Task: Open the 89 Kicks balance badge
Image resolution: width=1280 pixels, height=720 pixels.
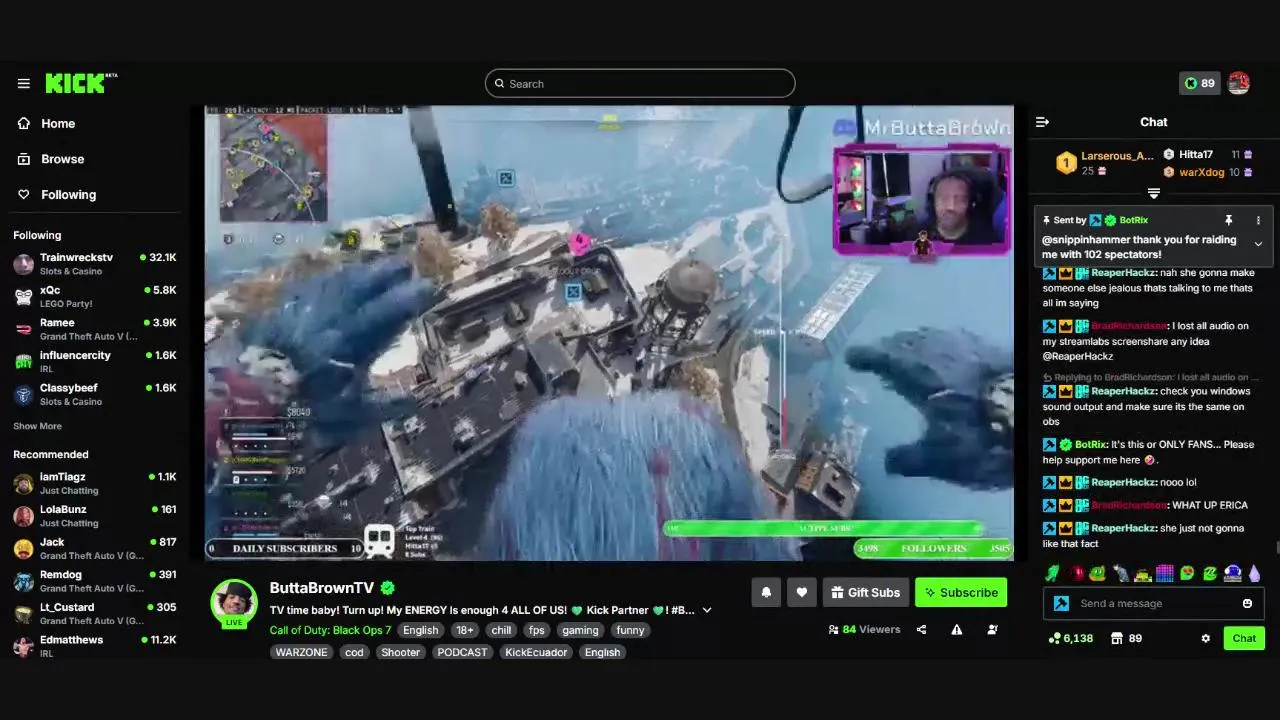Action: pyautogui.click(x=1200, y=83)
